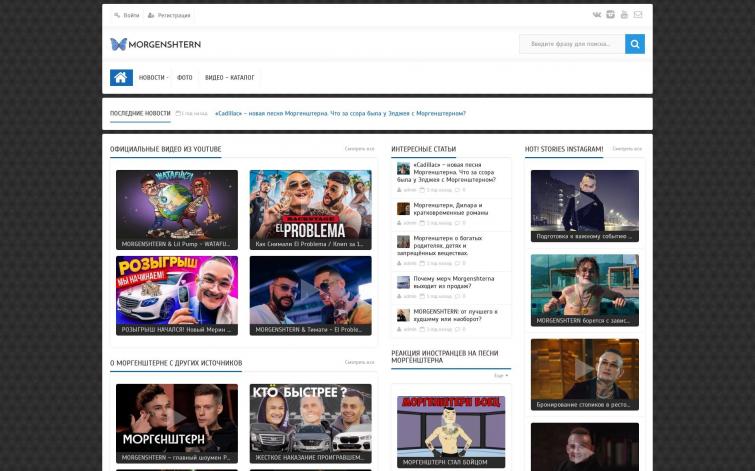Go to the blue home icon
This screenshot has height=471, width=755.
pos(121,78)
